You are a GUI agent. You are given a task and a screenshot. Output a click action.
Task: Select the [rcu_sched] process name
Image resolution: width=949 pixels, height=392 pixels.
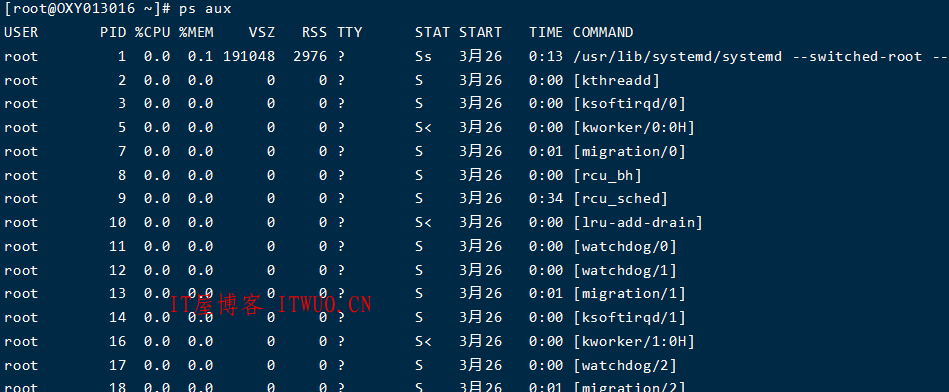[x=620, y=198]
